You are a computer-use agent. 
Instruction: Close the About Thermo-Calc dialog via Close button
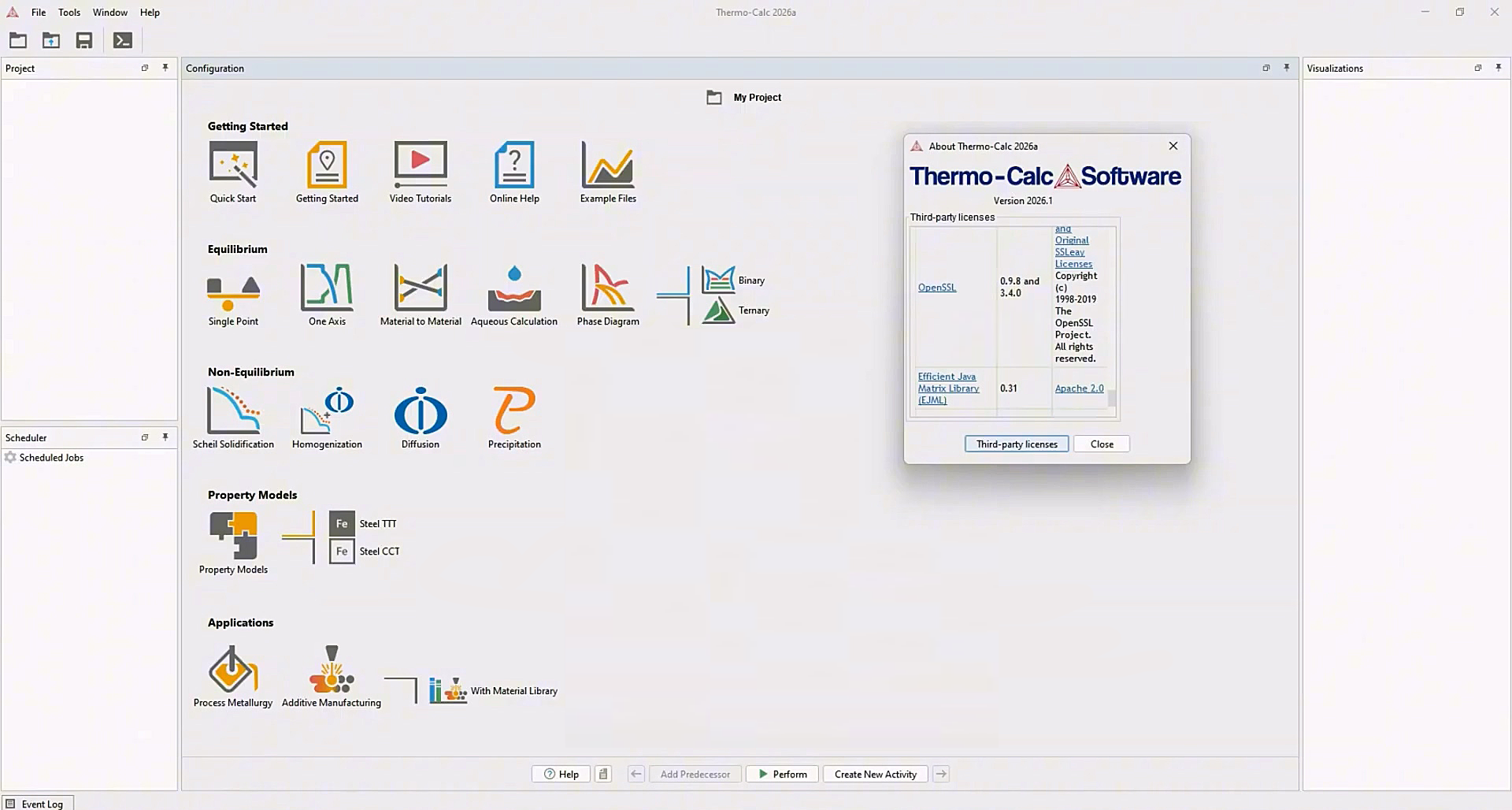[1102, 444]
